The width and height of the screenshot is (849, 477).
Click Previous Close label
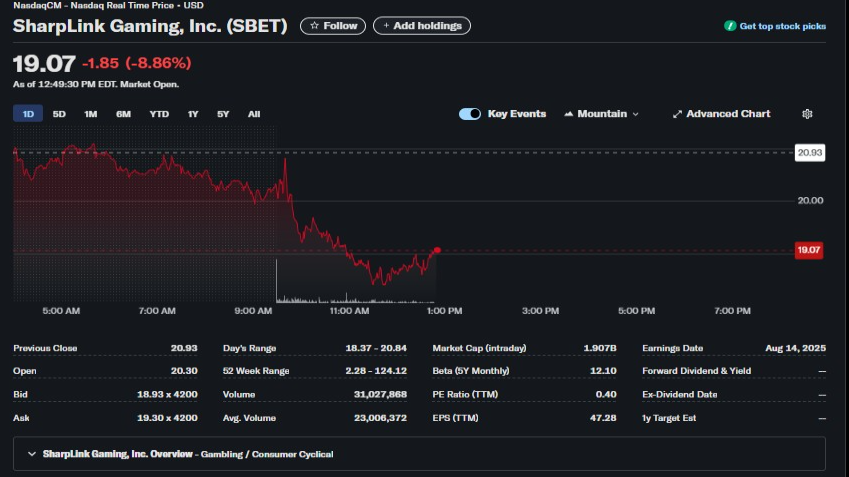click(45, 348)
